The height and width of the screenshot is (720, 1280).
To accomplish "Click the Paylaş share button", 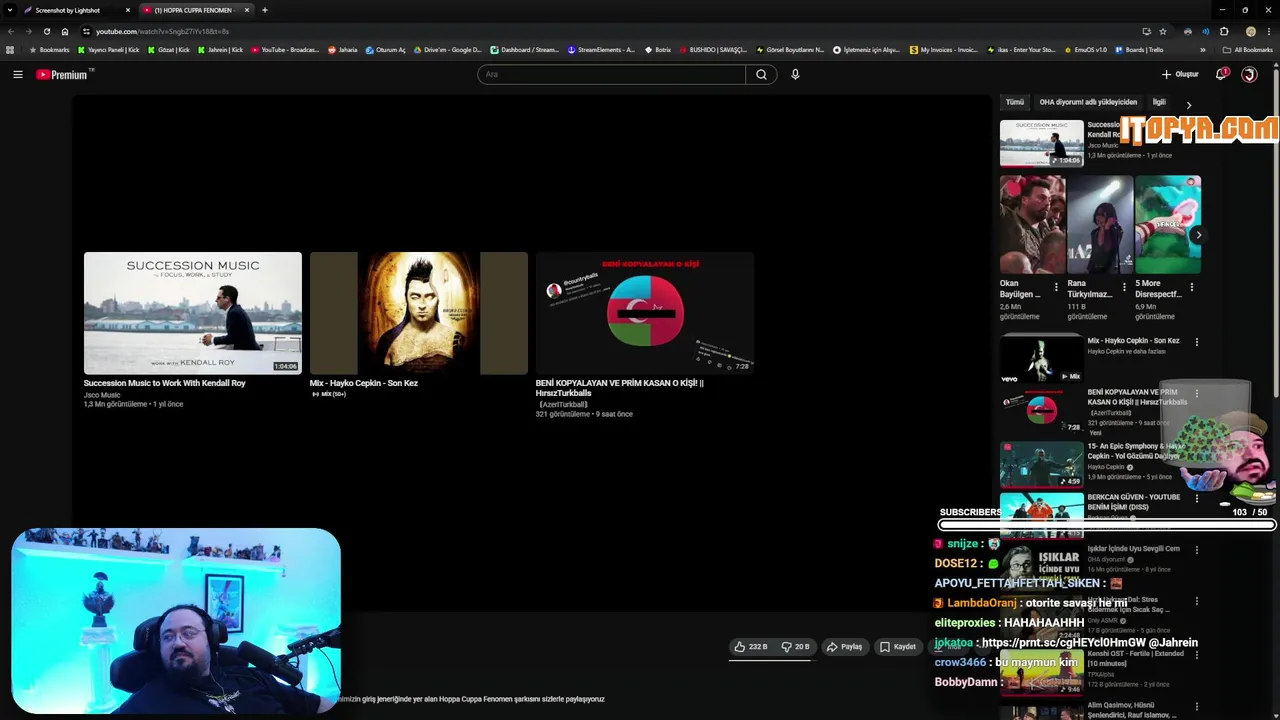I will click(x=844, y=647).
